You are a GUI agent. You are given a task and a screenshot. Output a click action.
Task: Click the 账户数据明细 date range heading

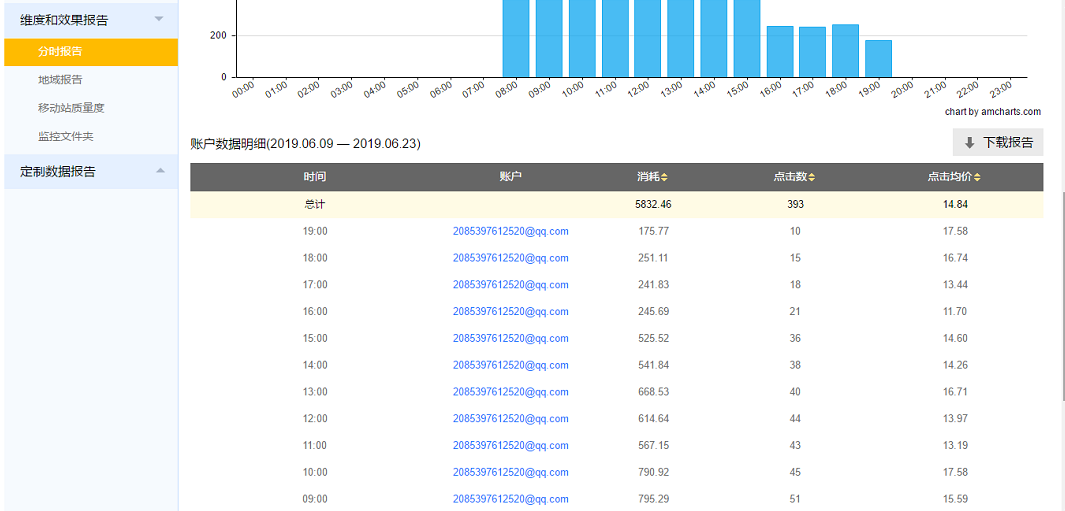[306, 144]
